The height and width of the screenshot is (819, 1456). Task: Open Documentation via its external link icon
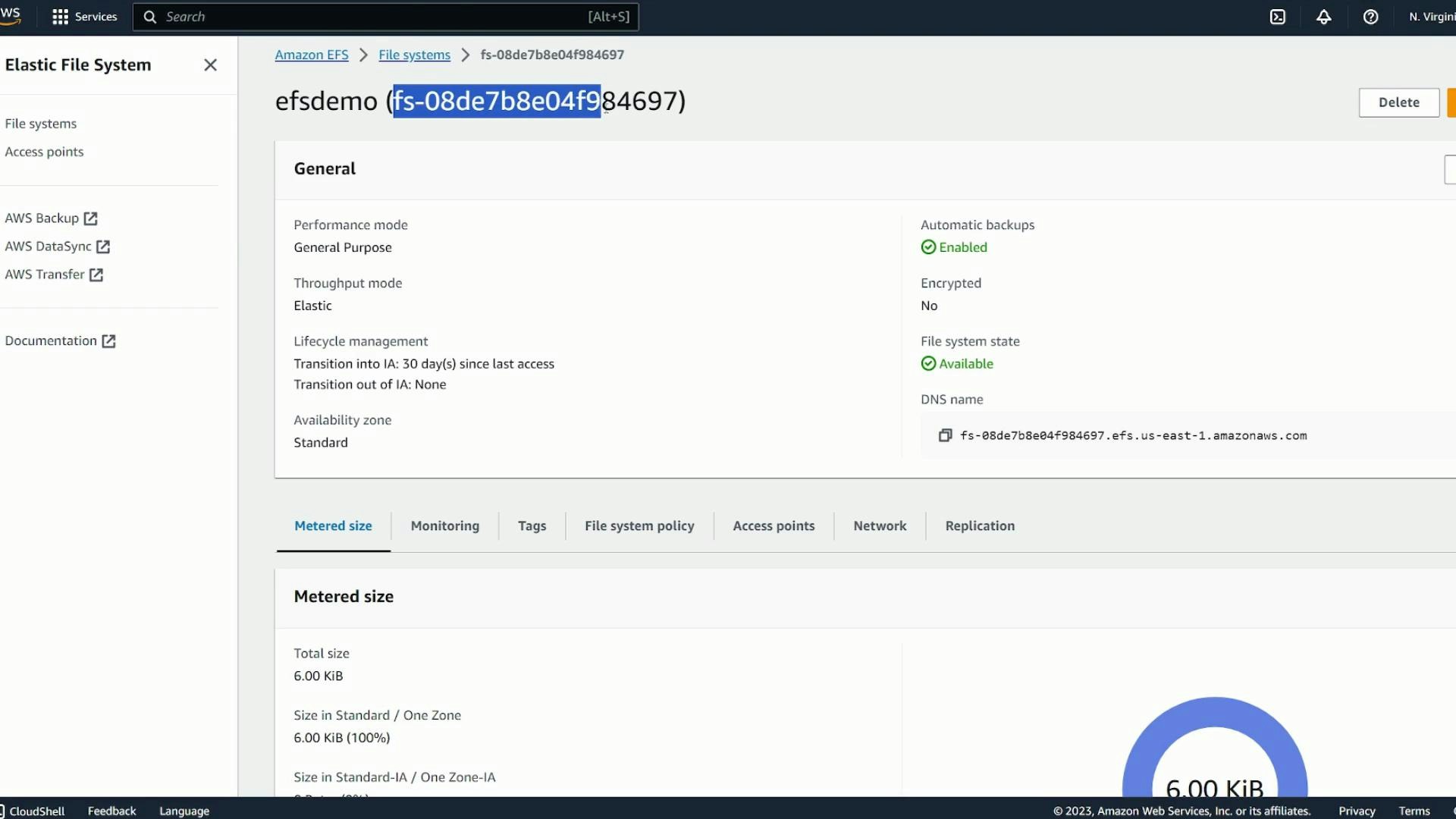tap(108, 340)
